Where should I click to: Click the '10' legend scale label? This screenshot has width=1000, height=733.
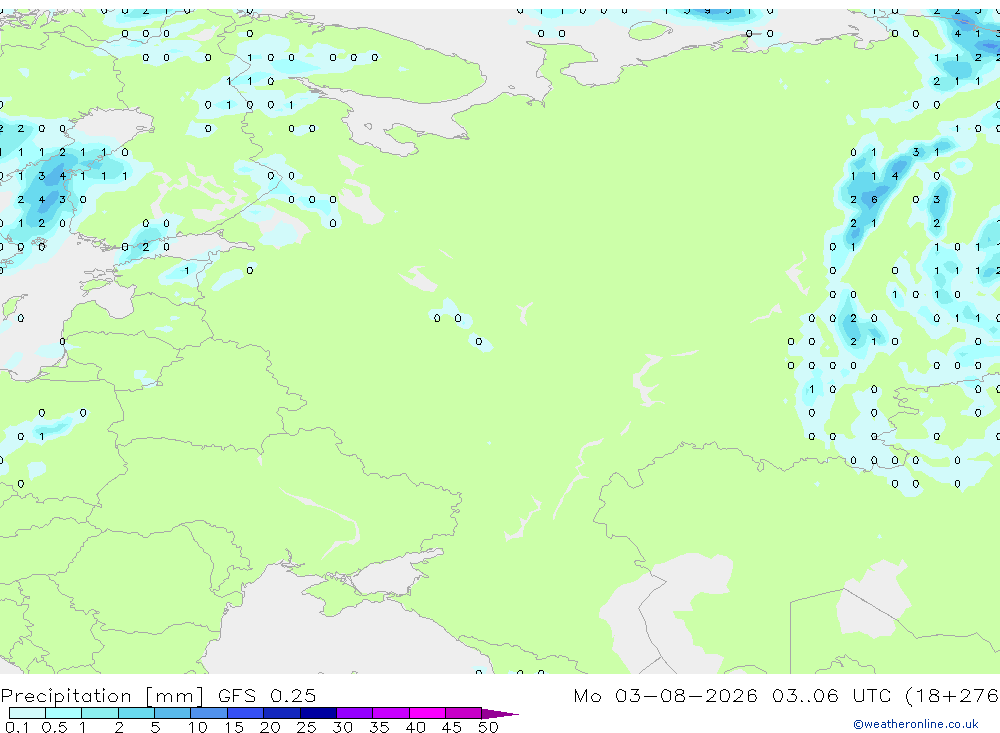point(198,727)
